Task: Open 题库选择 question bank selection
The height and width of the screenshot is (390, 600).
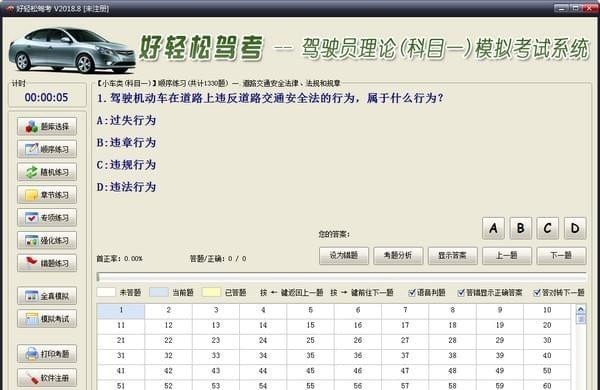Action: (x=47, y=127)
